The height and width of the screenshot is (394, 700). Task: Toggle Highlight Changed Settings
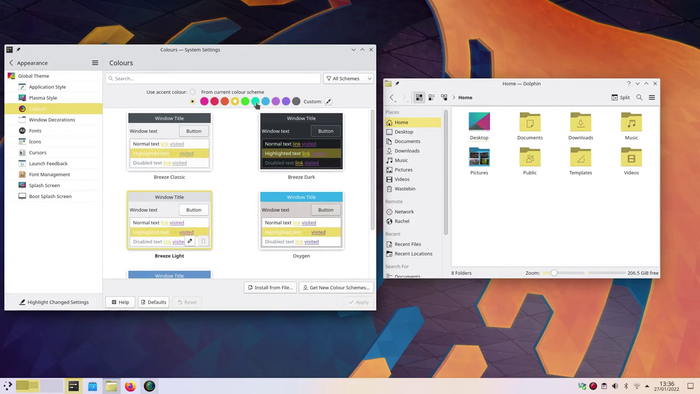54,302
